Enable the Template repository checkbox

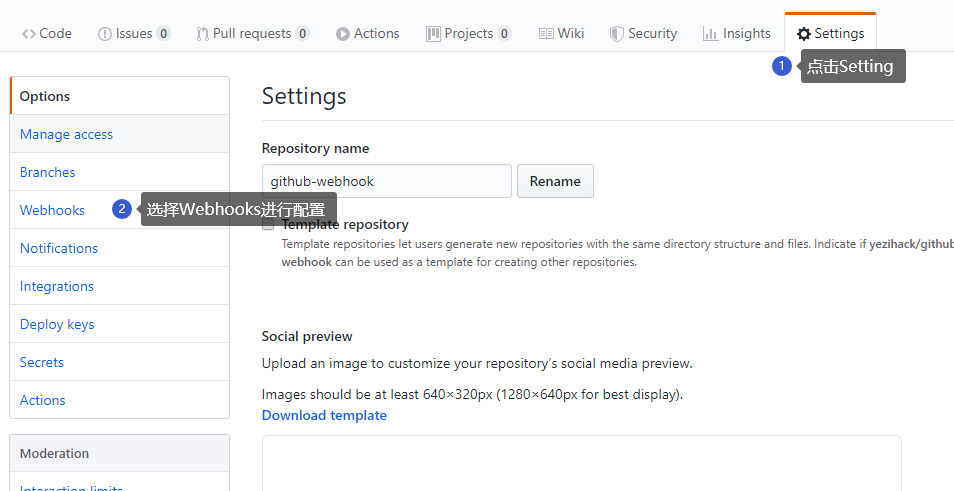[268, 225]
